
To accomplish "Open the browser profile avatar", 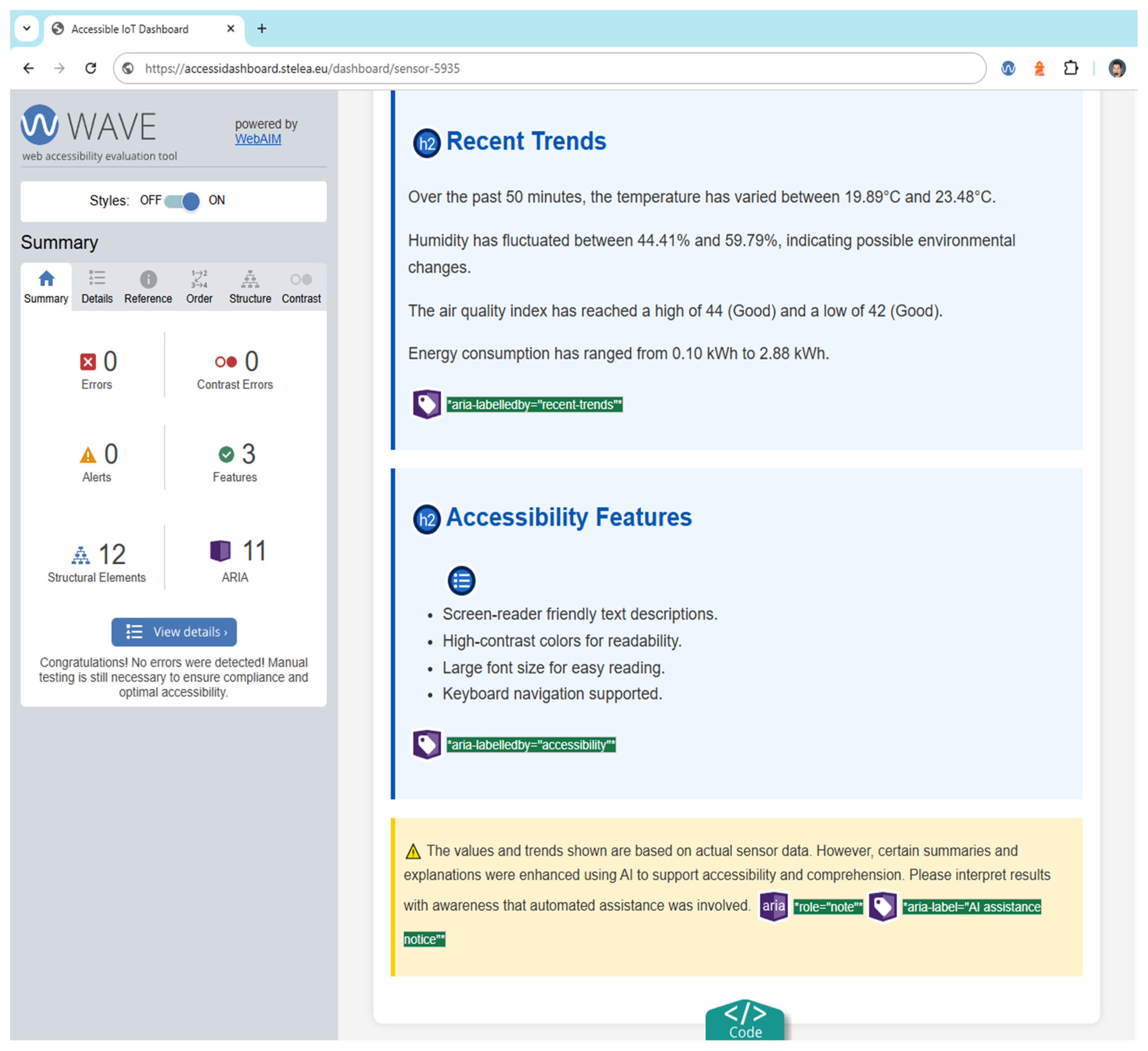I will coord(1117,69).
